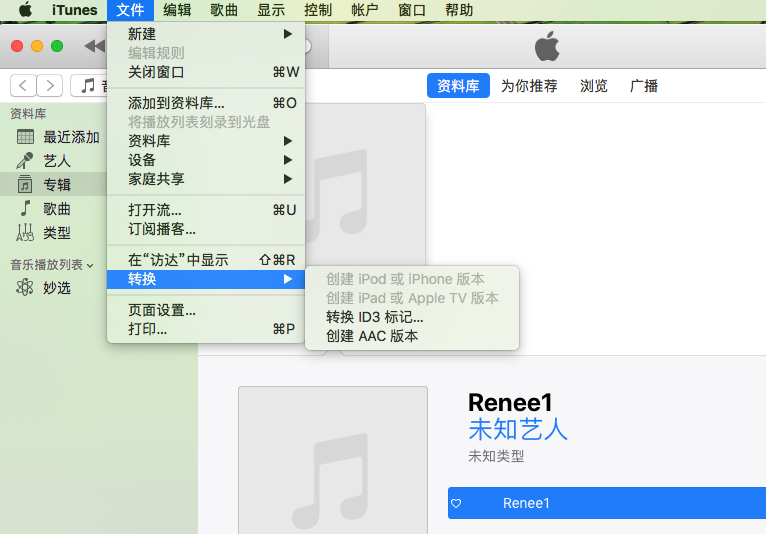This screenshot has width=766, height=534.
Task: Click the Renee1 album title
Action: click(x=510, y=403)
